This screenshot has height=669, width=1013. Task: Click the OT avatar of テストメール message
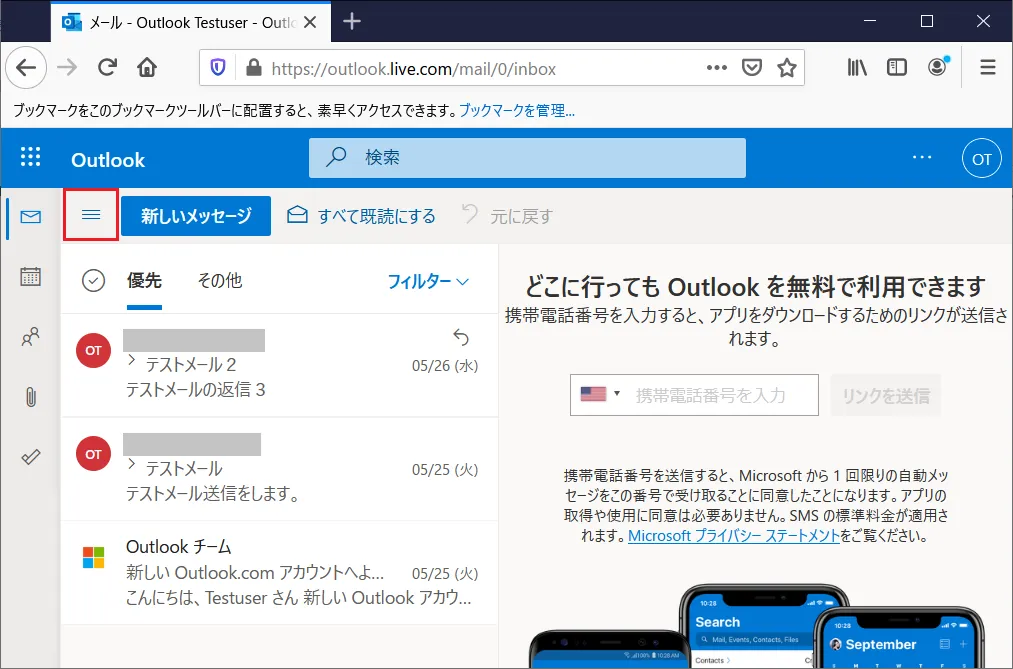(93, 454)
